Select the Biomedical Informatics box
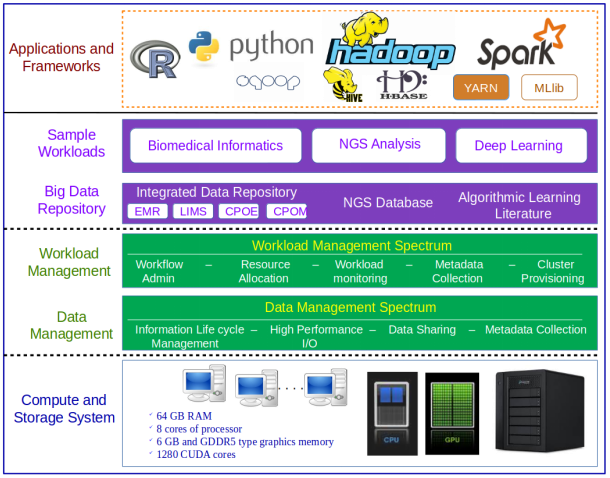This screenshot has width=610, height=478. [216, 145]
